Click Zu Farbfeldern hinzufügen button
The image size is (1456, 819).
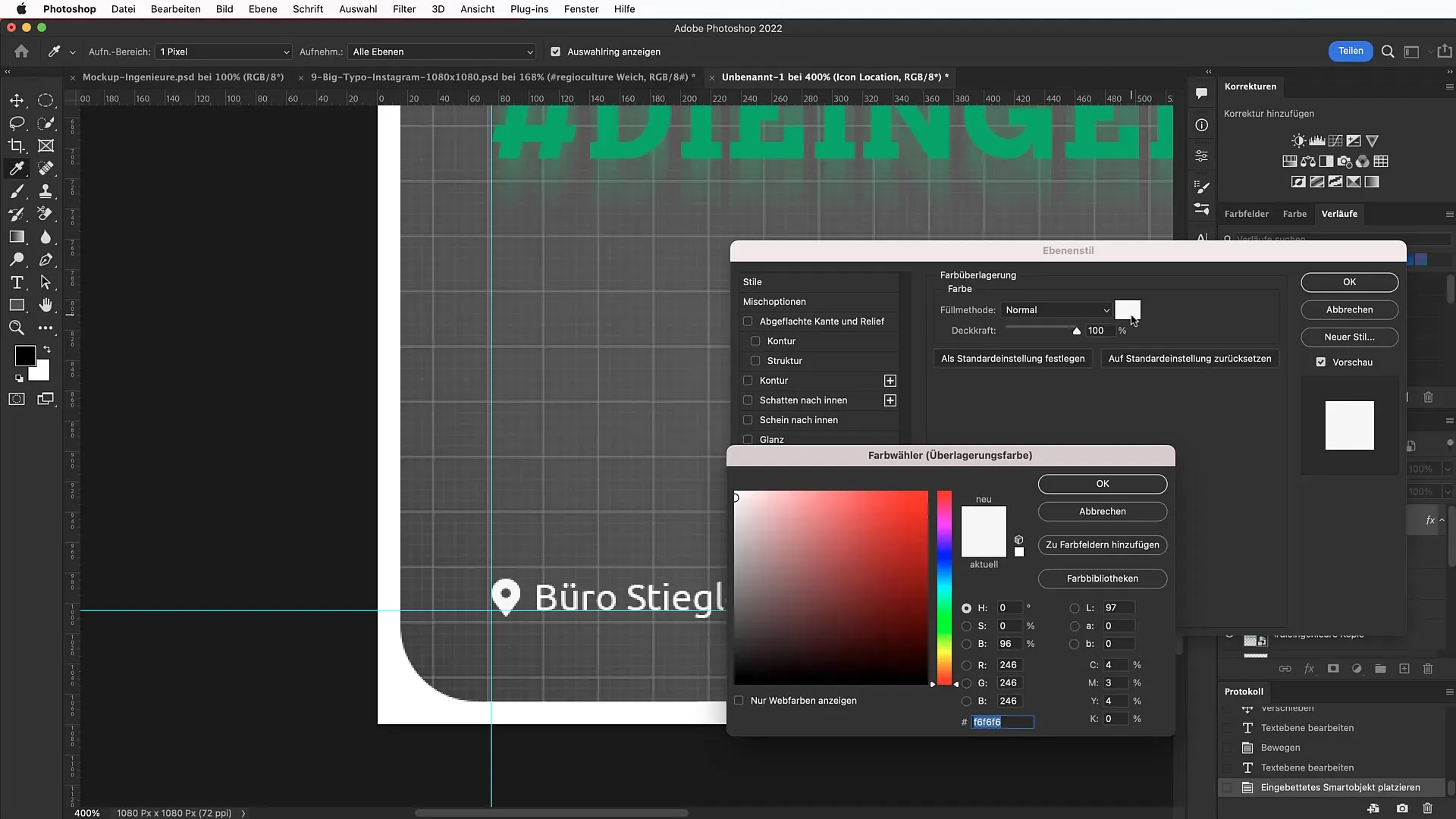click(x=1102, y=545)
